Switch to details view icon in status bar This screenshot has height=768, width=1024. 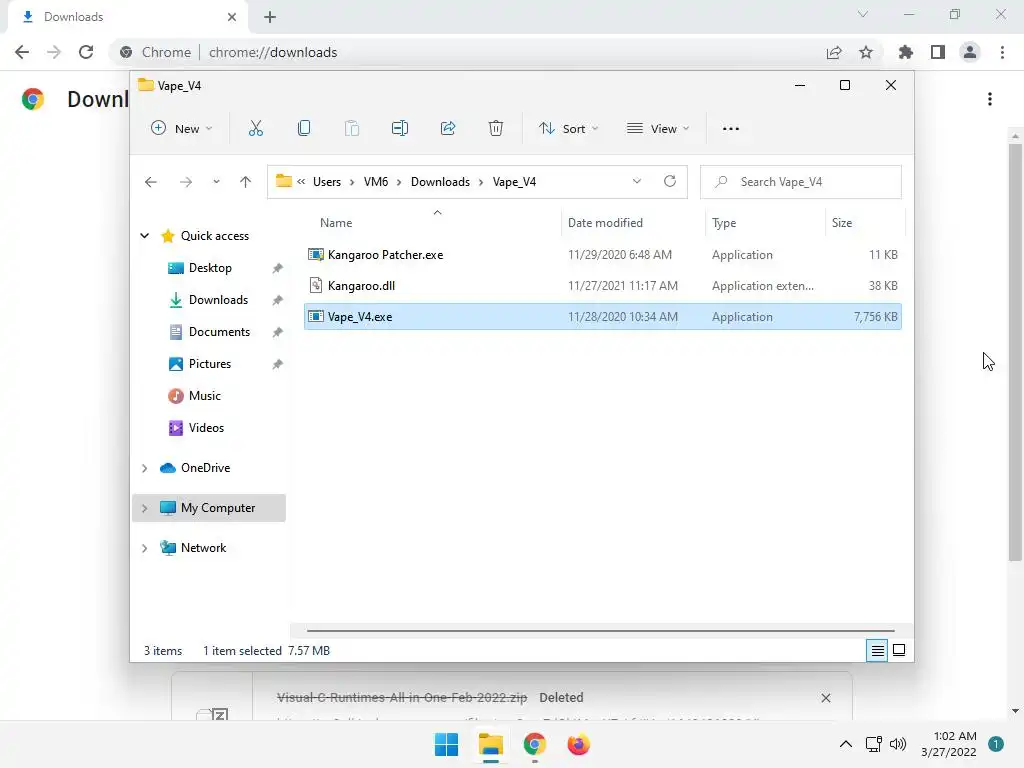(877, 650)
